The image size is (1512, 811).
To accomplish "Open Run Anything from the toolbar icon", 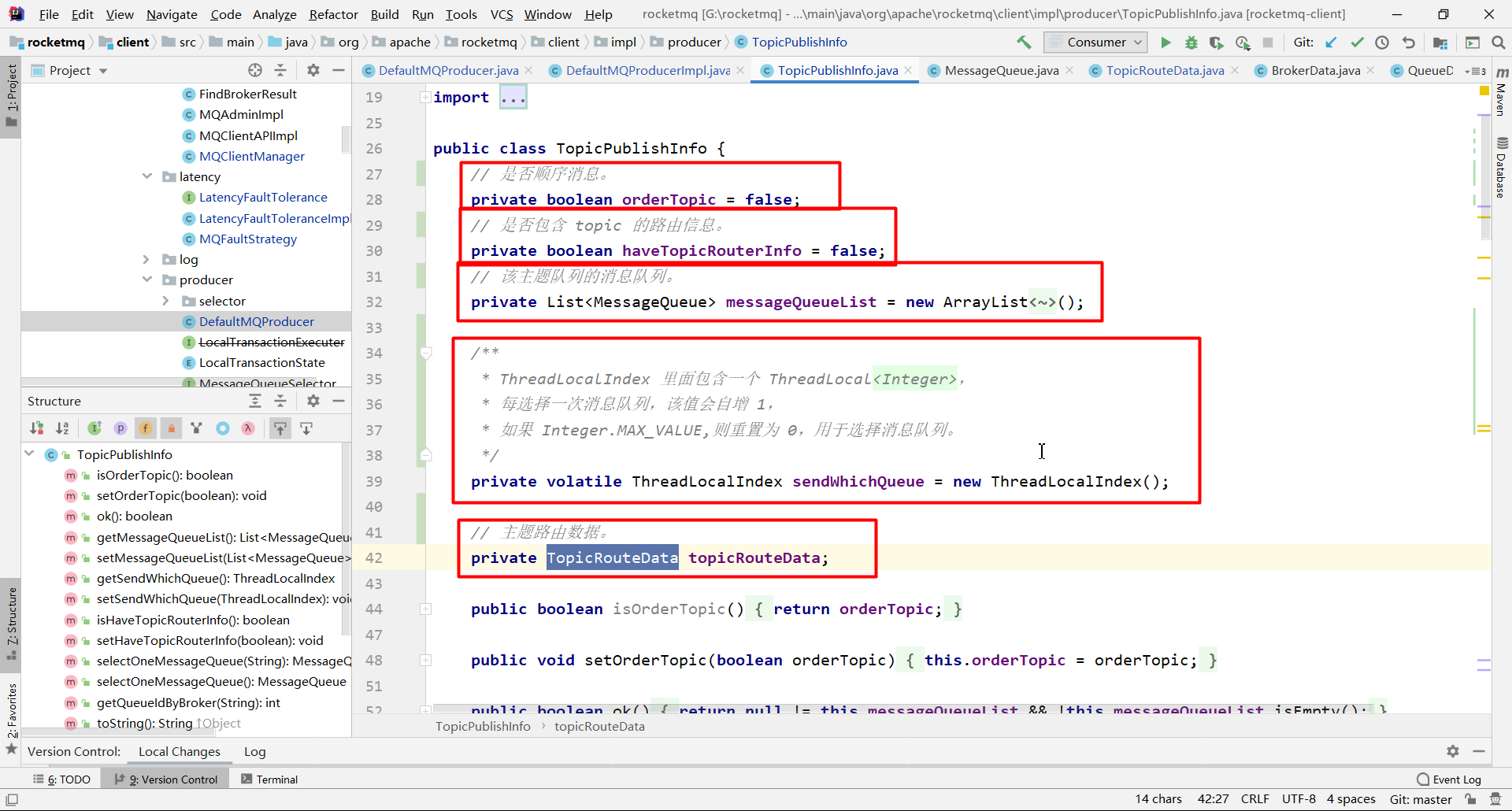I will 1473,43.
